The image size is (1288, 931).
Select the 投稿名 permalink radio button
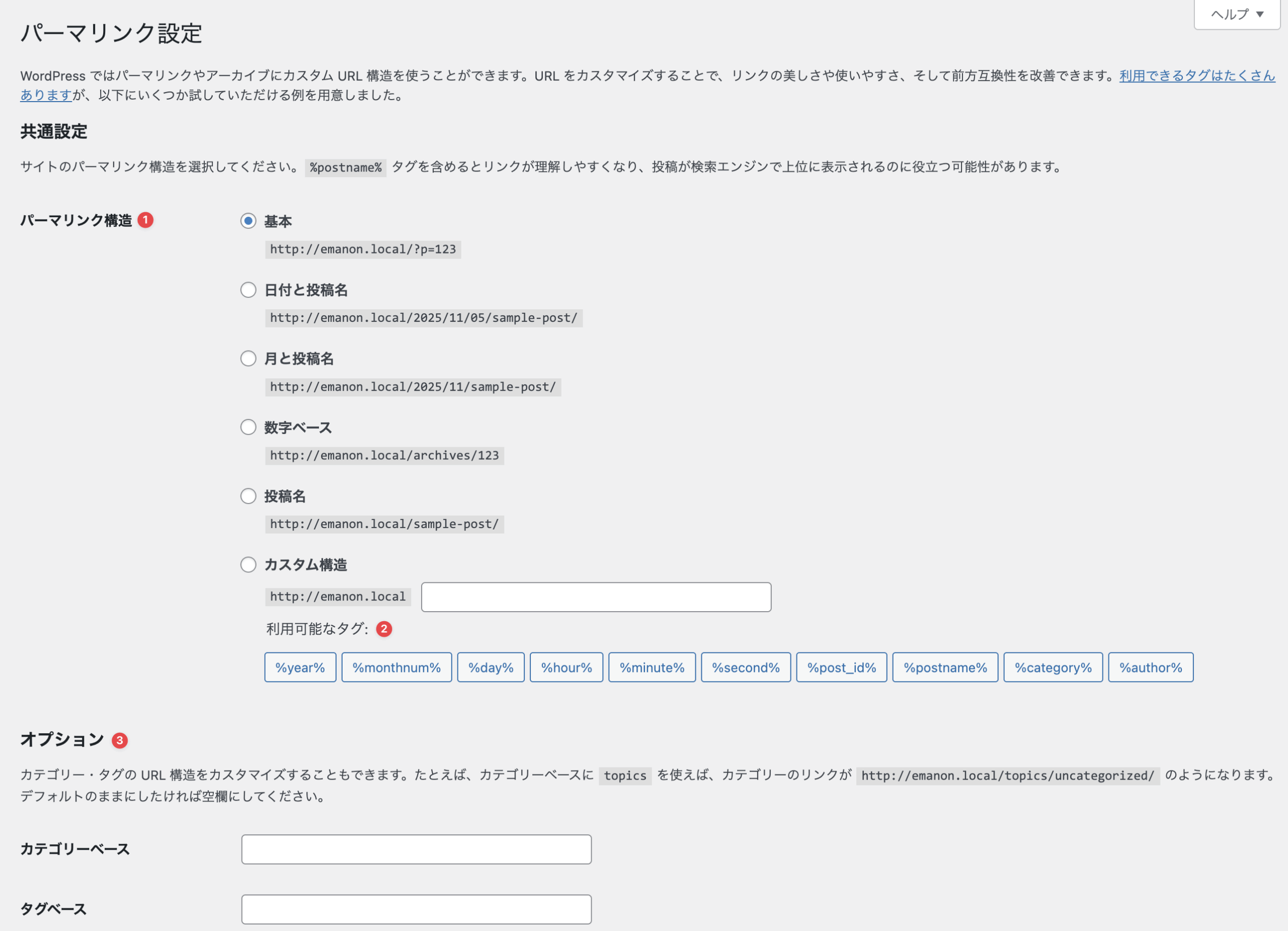pyautogui.click(x=248, y=496)
